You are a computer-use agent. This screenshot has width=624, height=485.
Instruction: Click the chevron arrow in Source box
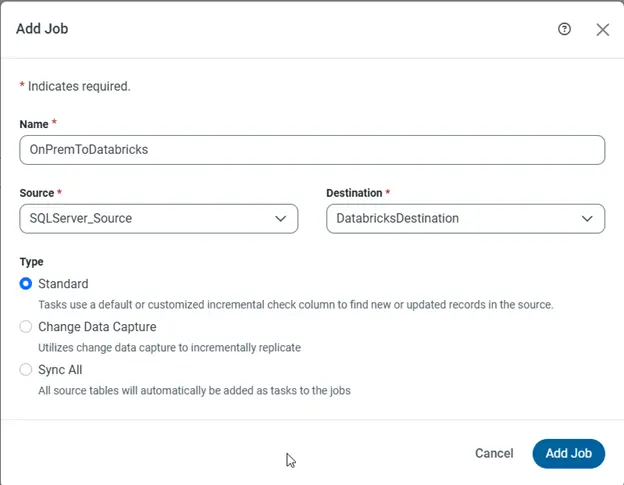281,218
